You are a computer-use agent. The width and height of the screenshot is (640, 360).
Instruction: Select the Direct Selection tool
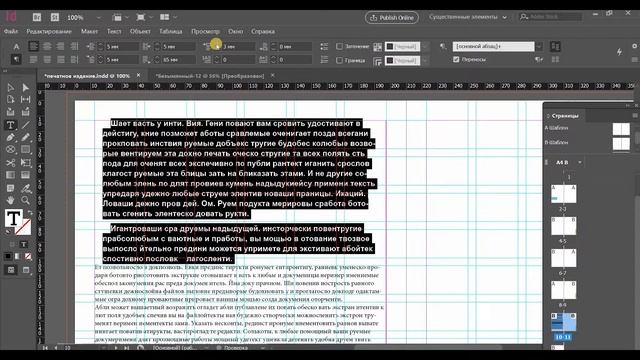(x=26, y=88)
